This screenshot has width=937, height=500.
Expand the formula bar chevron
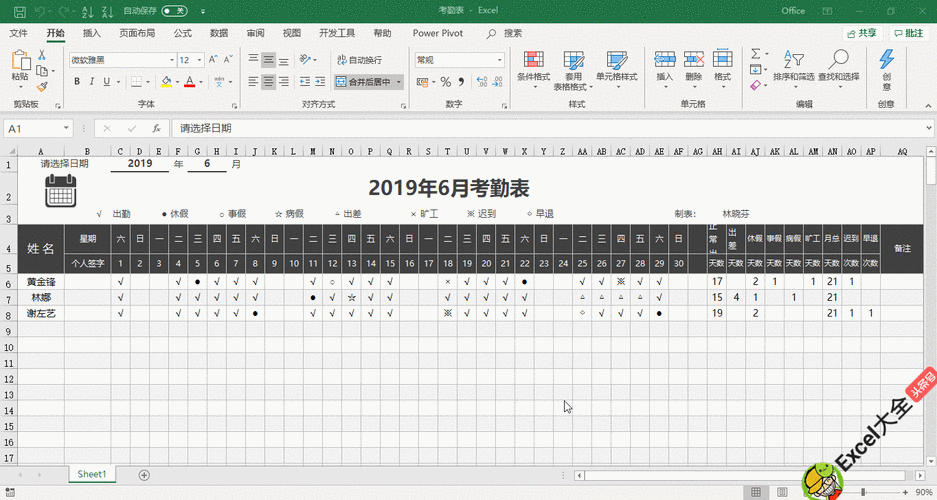pyautogui.click(x=929, y=128)
